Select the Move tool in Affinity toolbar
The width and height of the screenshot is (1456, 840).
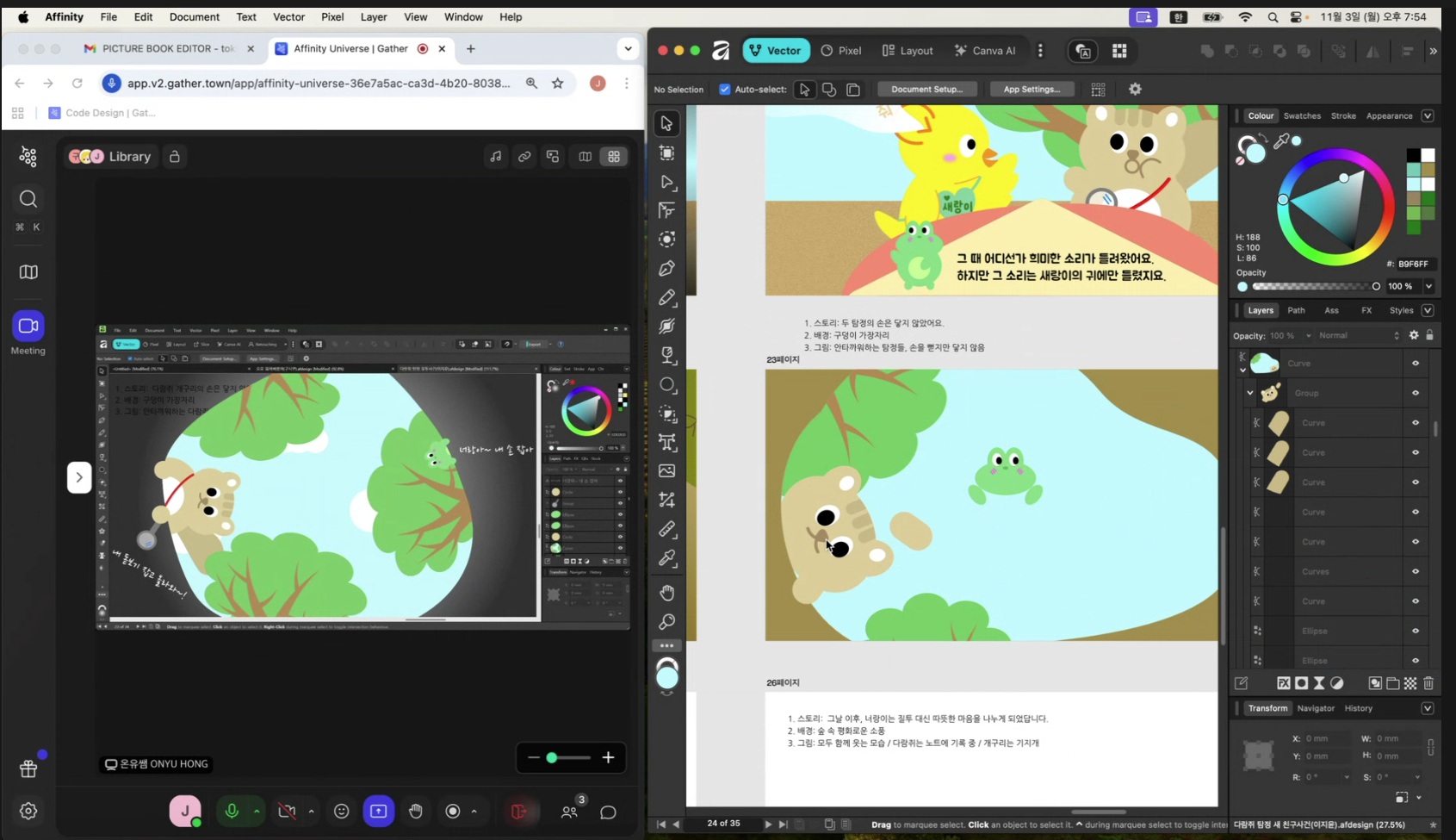click(x=666, y=124)
